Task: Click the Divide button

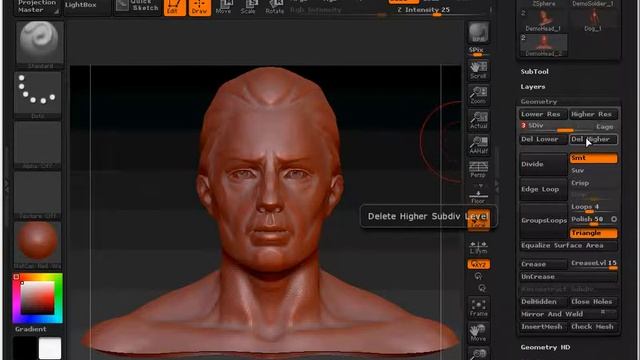Action: click(543, 164)
